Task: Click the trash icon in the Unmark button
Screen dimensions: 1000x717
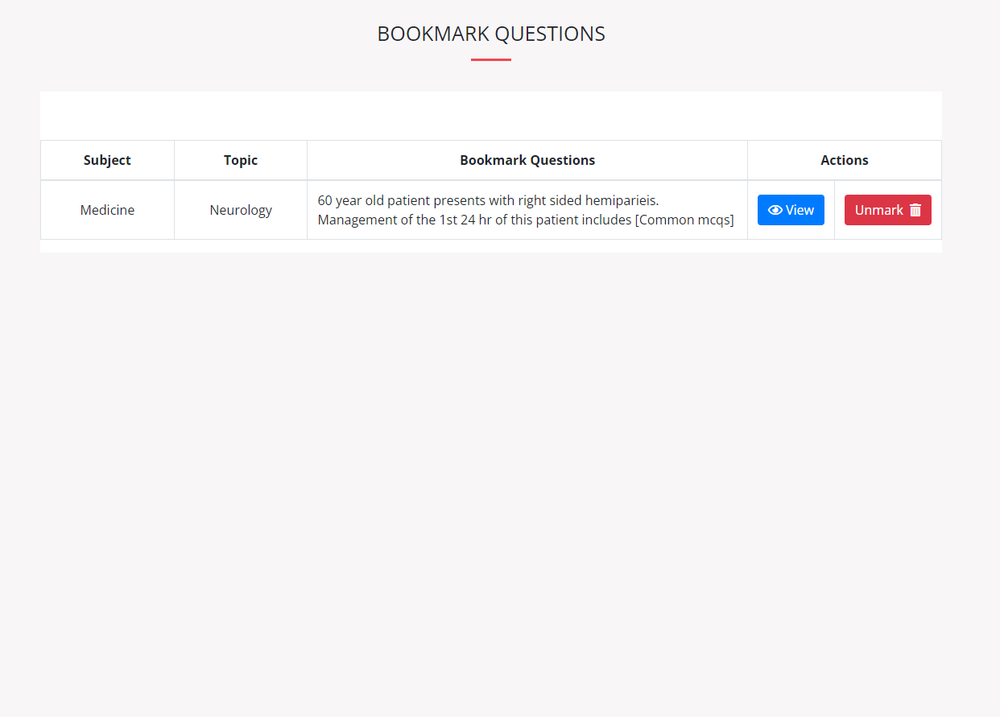Action: click(x=915, y=210)
